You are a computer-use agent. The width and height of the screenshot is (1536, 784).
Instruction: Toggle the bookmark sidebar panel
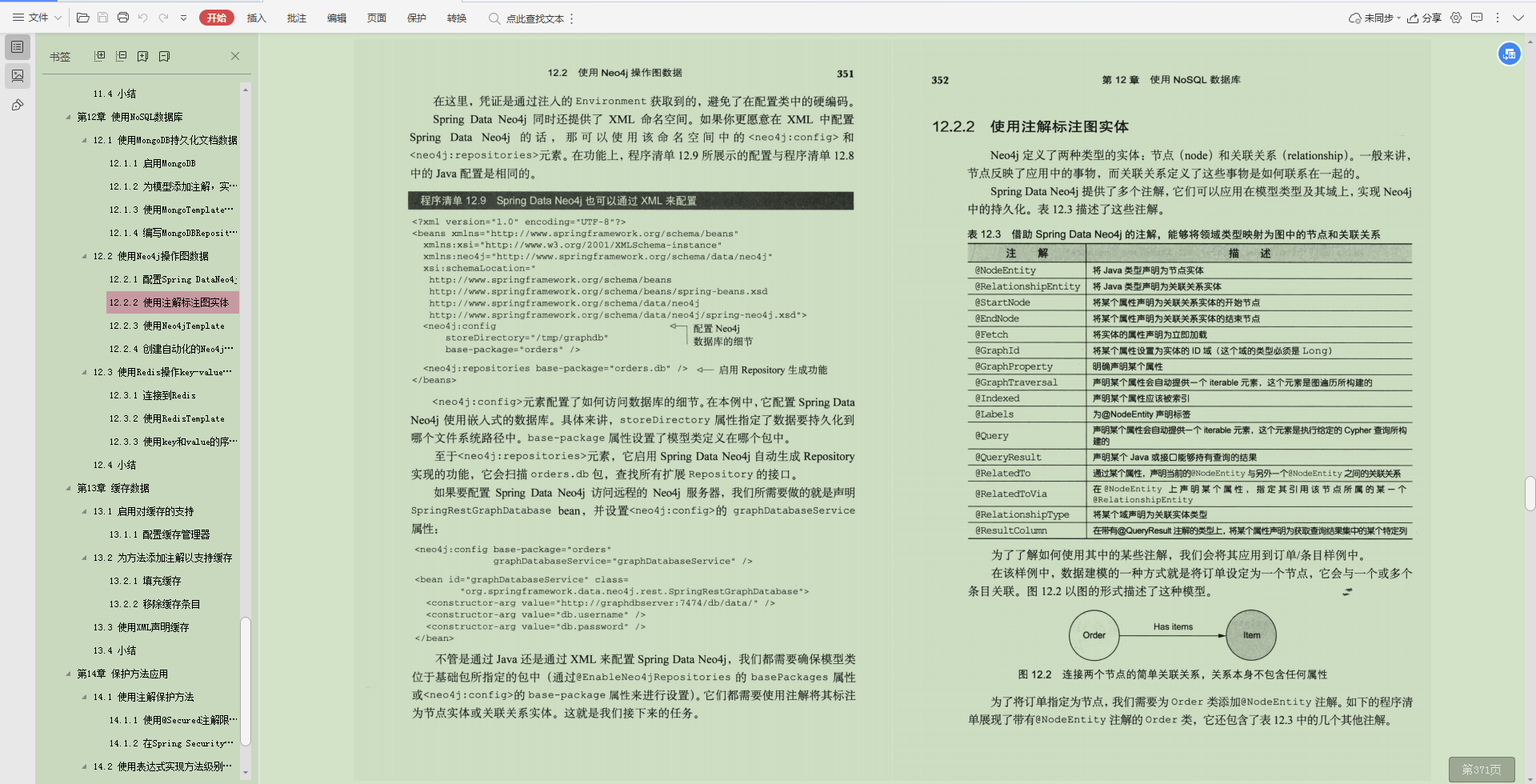[18, 47]
